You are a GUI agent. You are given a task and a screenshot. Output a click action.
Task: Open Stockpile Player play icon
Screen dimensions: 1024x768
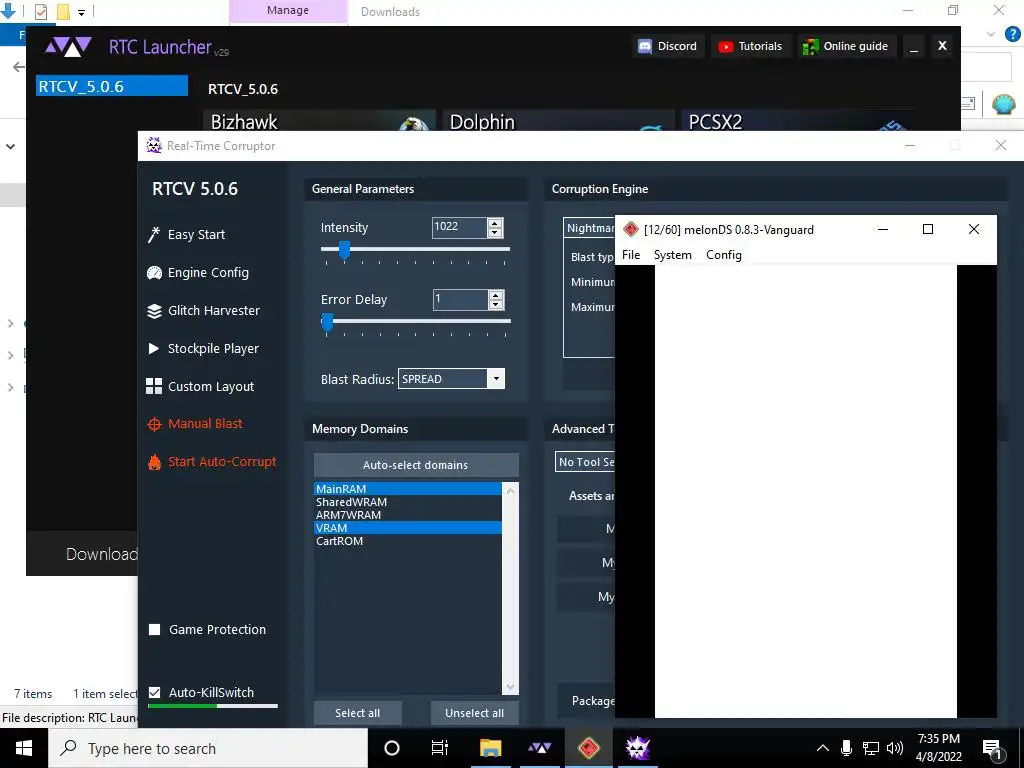point(154,349)
